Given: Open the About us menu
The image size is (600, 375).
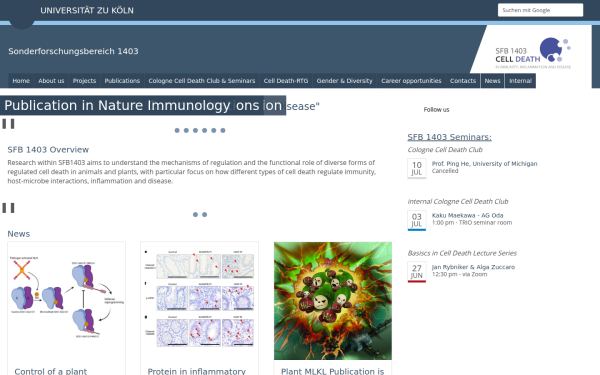Looking at the screenshot, I should (x=51, y=81).
